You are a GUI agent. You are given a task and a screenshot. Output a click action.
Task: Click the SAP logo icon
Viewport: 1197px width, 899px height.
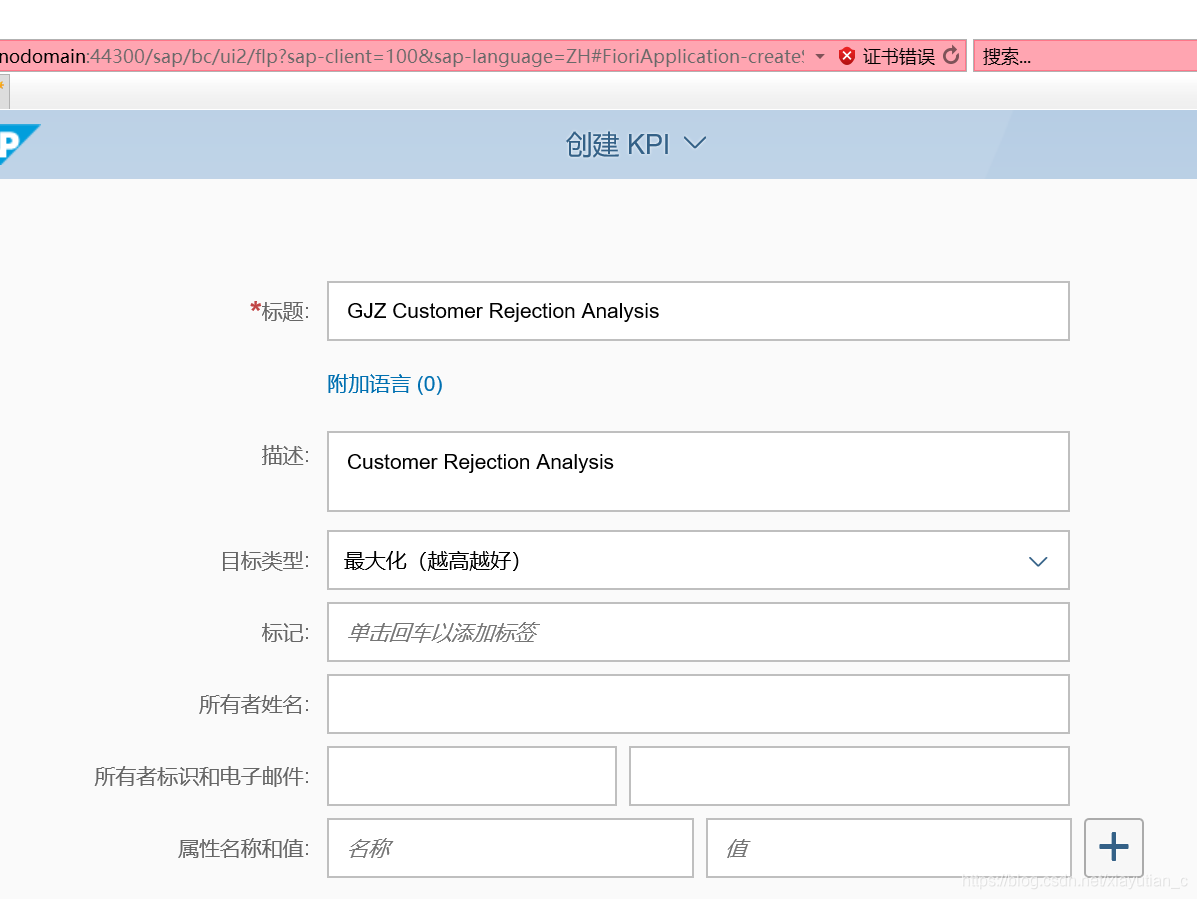pyautogui.click(x=18, y=143)
